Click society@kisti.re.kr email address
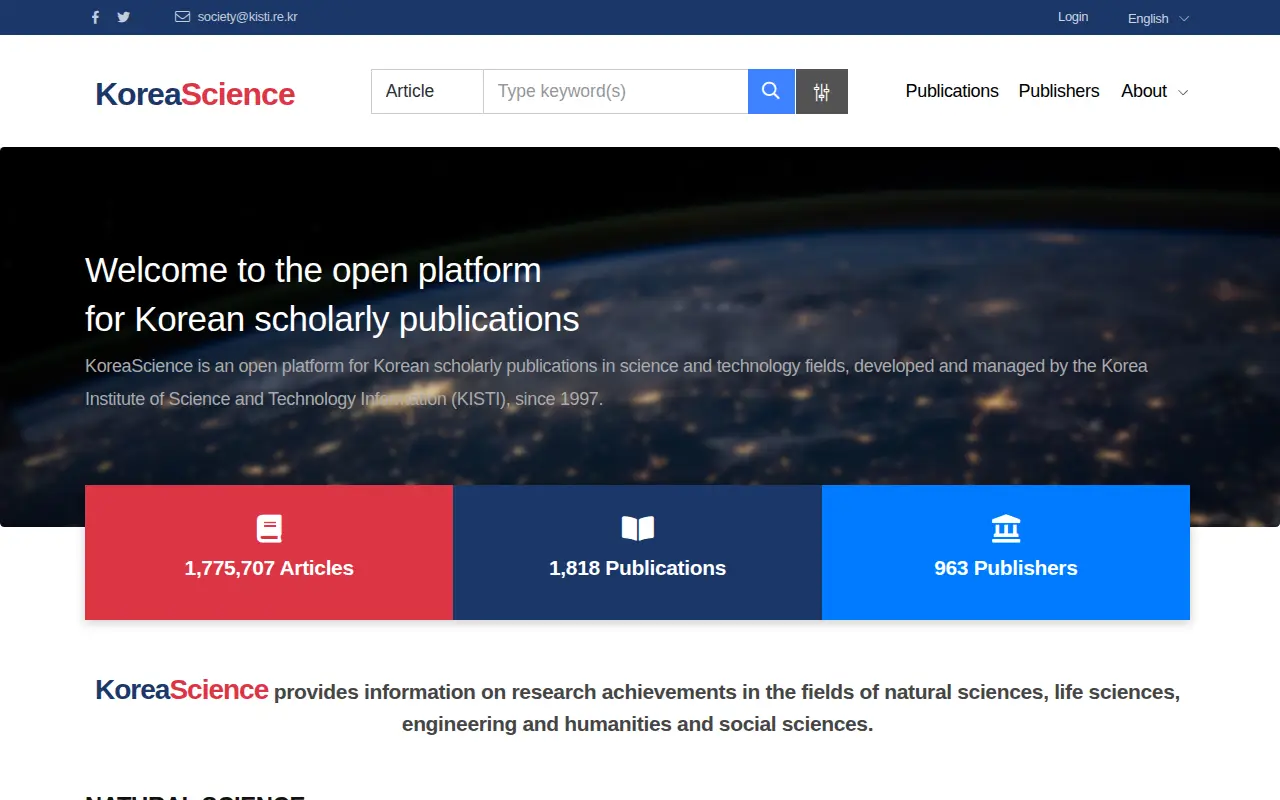1280x800 pixels. [247, 17]
